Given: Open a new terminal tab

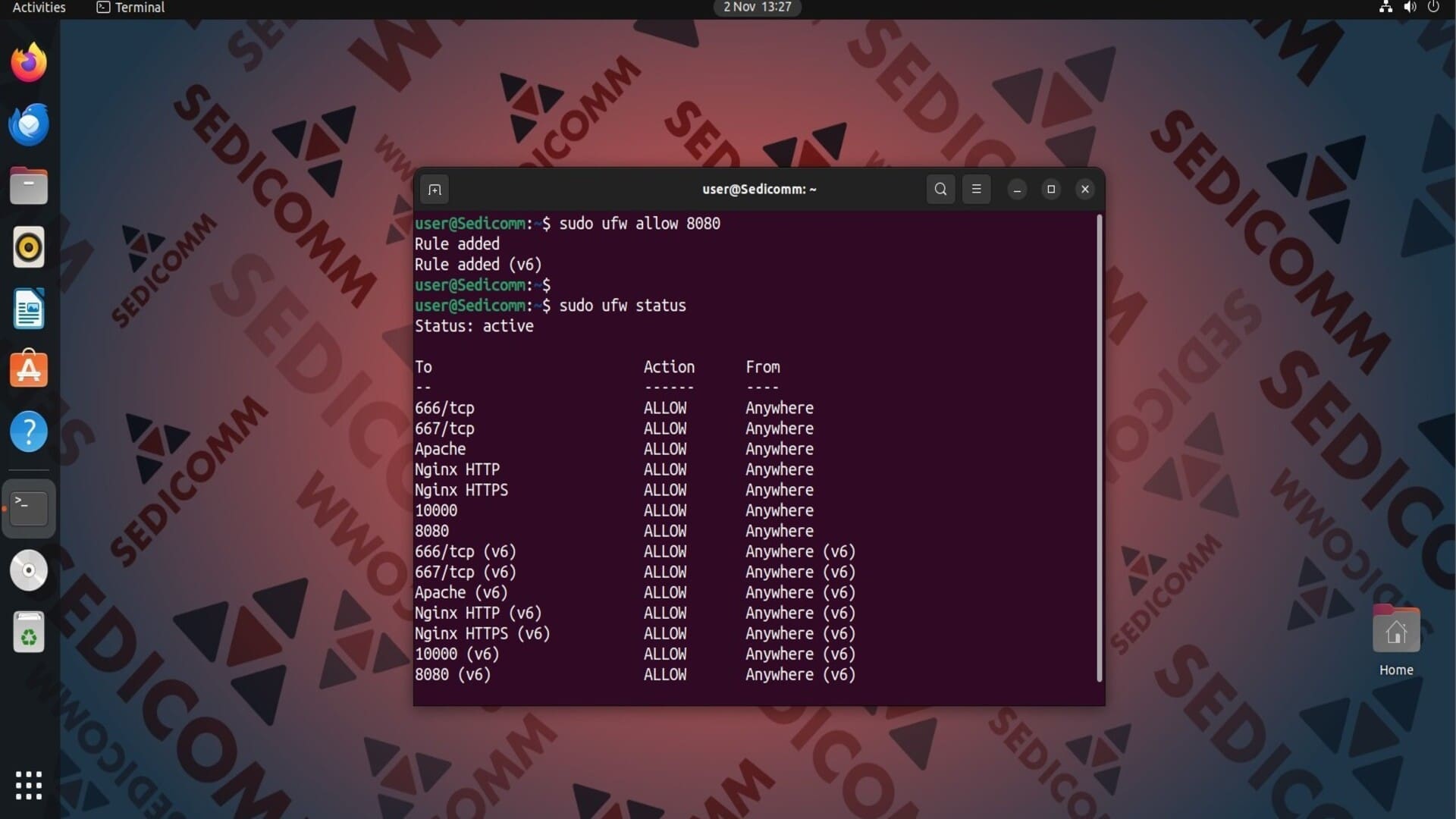Looking at the screenshot, I should (435, 190).
